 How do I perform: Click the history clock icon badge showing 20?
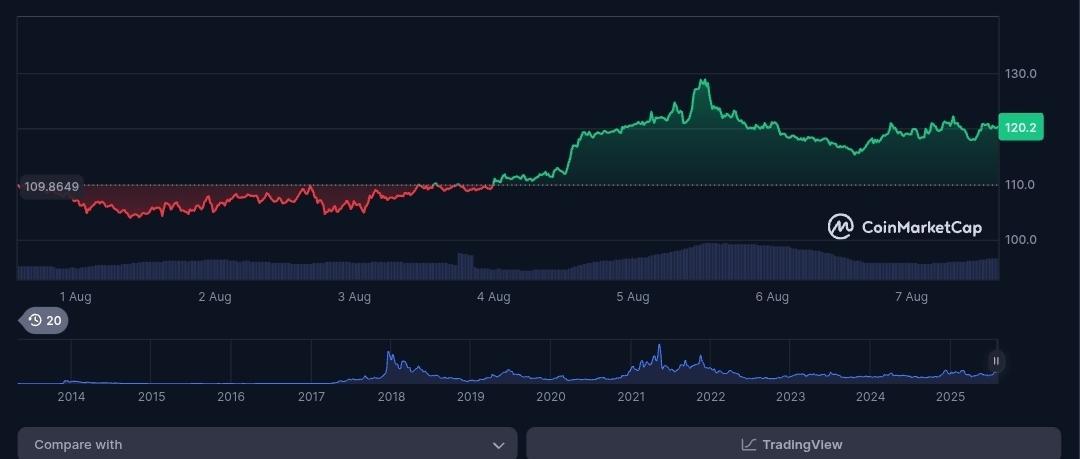[44, 321]
